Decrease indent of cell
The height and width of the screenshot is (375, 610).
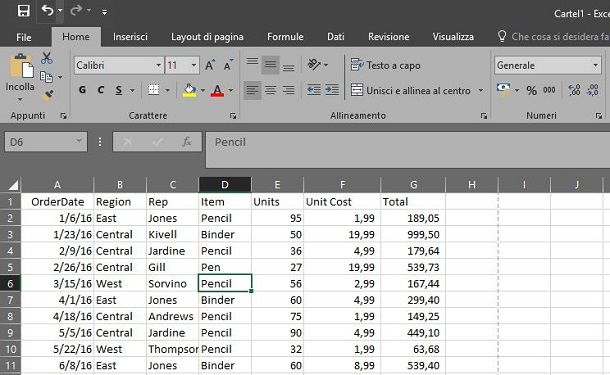314,90
